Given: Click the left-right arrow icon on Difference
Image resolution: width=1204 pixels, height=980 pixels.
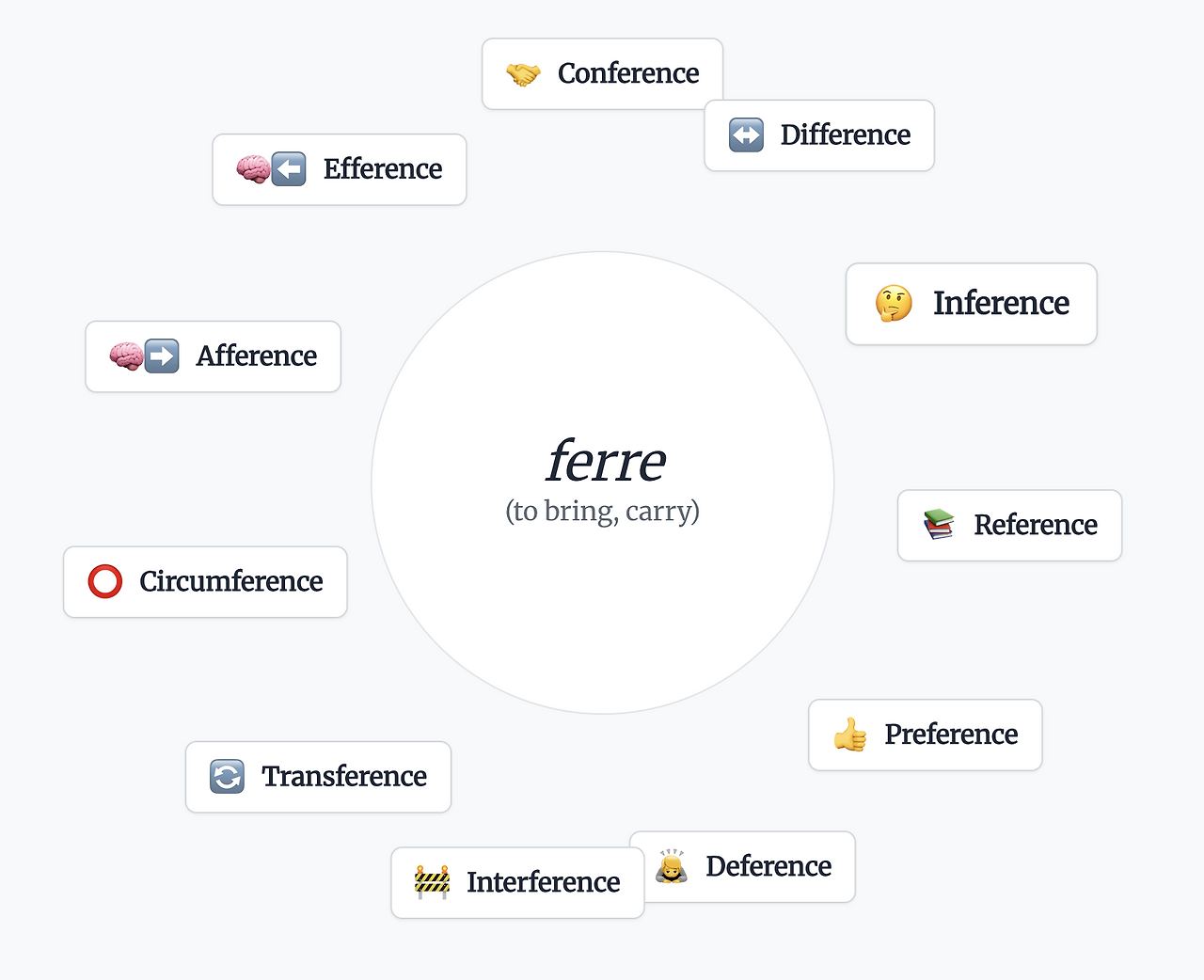Looking at the screenshot, I should [746, 135].
